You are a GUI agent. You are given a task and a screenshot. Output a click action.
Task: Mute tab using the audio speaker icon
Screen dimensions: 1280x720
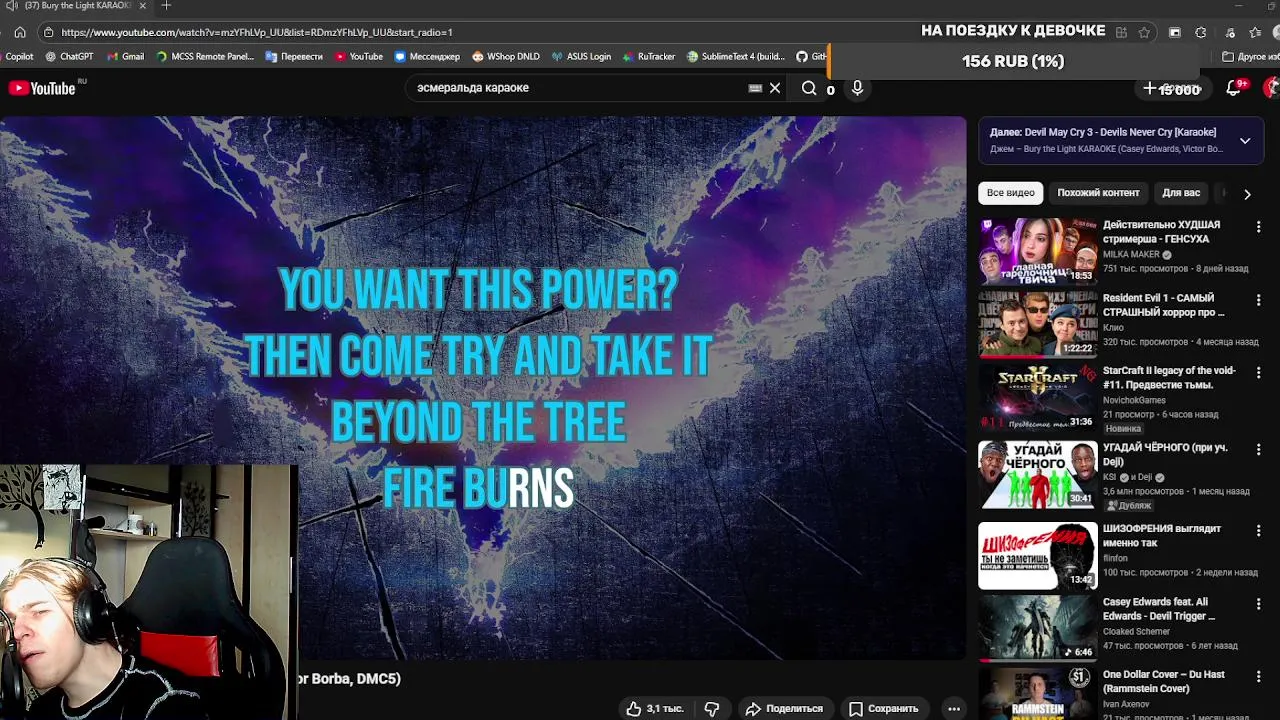pyautogui.click(x=10, y=6)
